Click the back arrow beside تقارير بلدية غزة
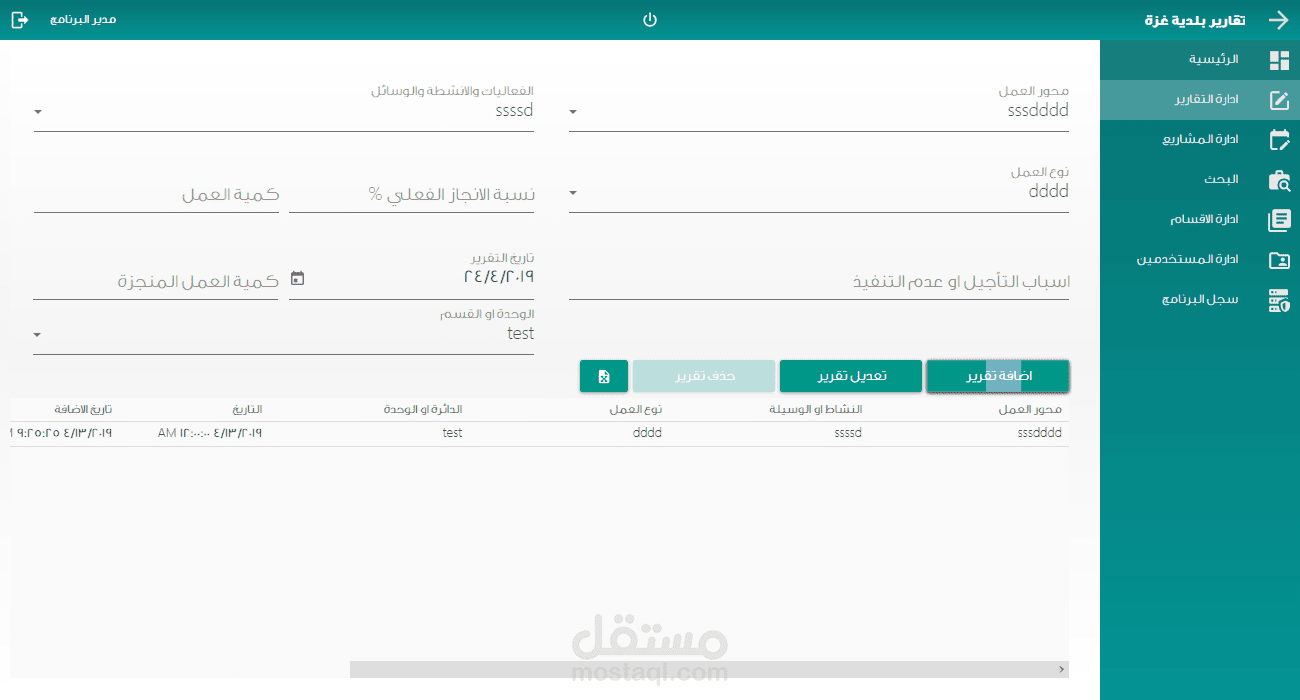The image size is (1300, 700). pyautogui.click(x=1279, y=20)
